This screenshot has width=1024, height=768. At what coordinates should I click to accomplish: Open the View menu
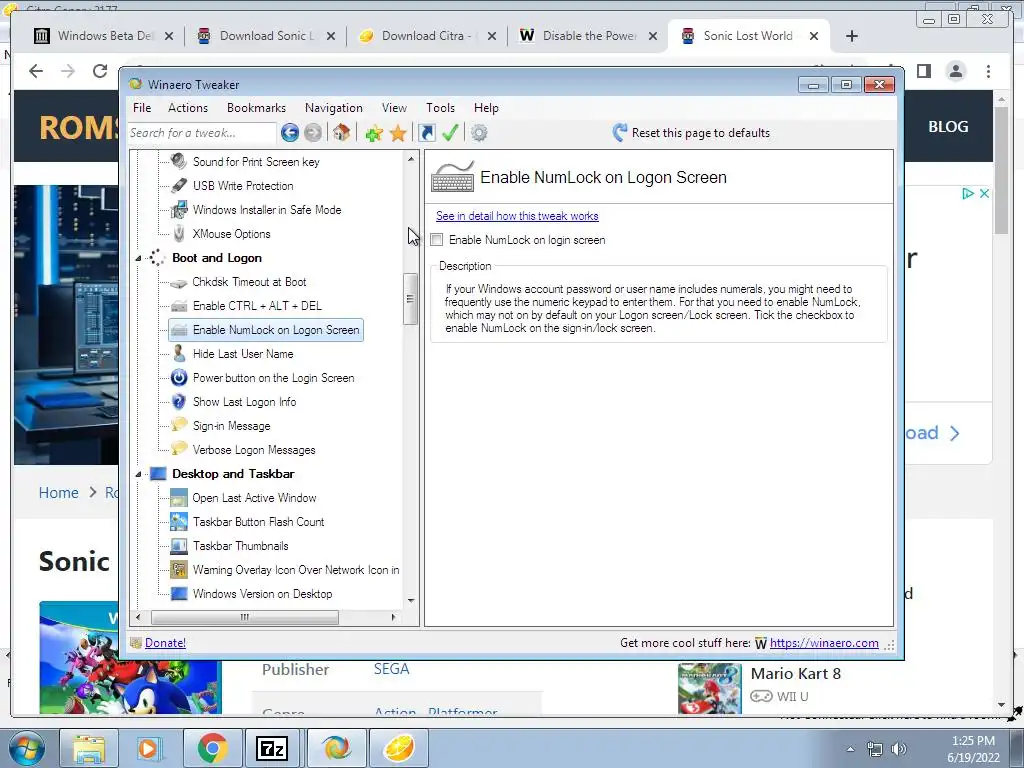click(x=394, y=108)
